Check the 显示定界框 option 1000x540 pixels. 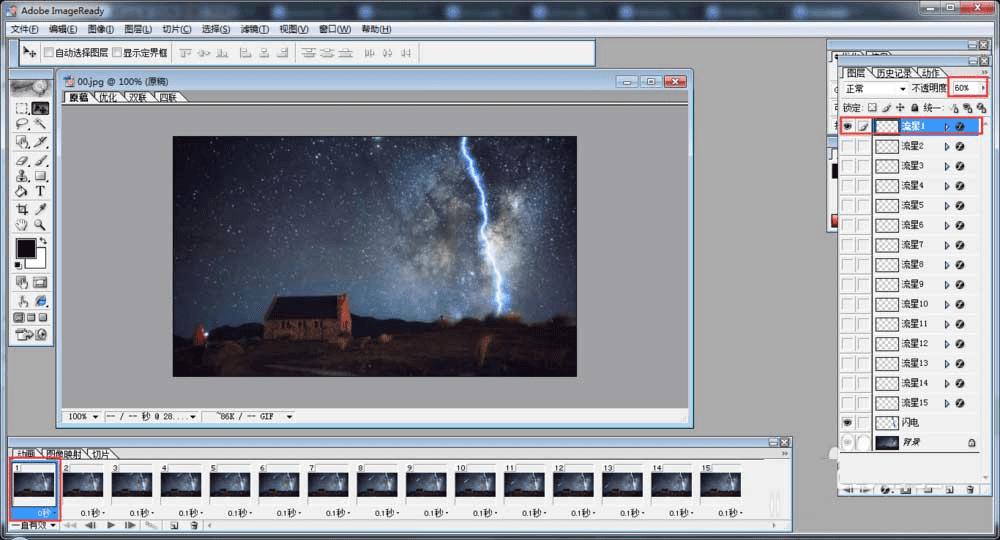point(116,52)
